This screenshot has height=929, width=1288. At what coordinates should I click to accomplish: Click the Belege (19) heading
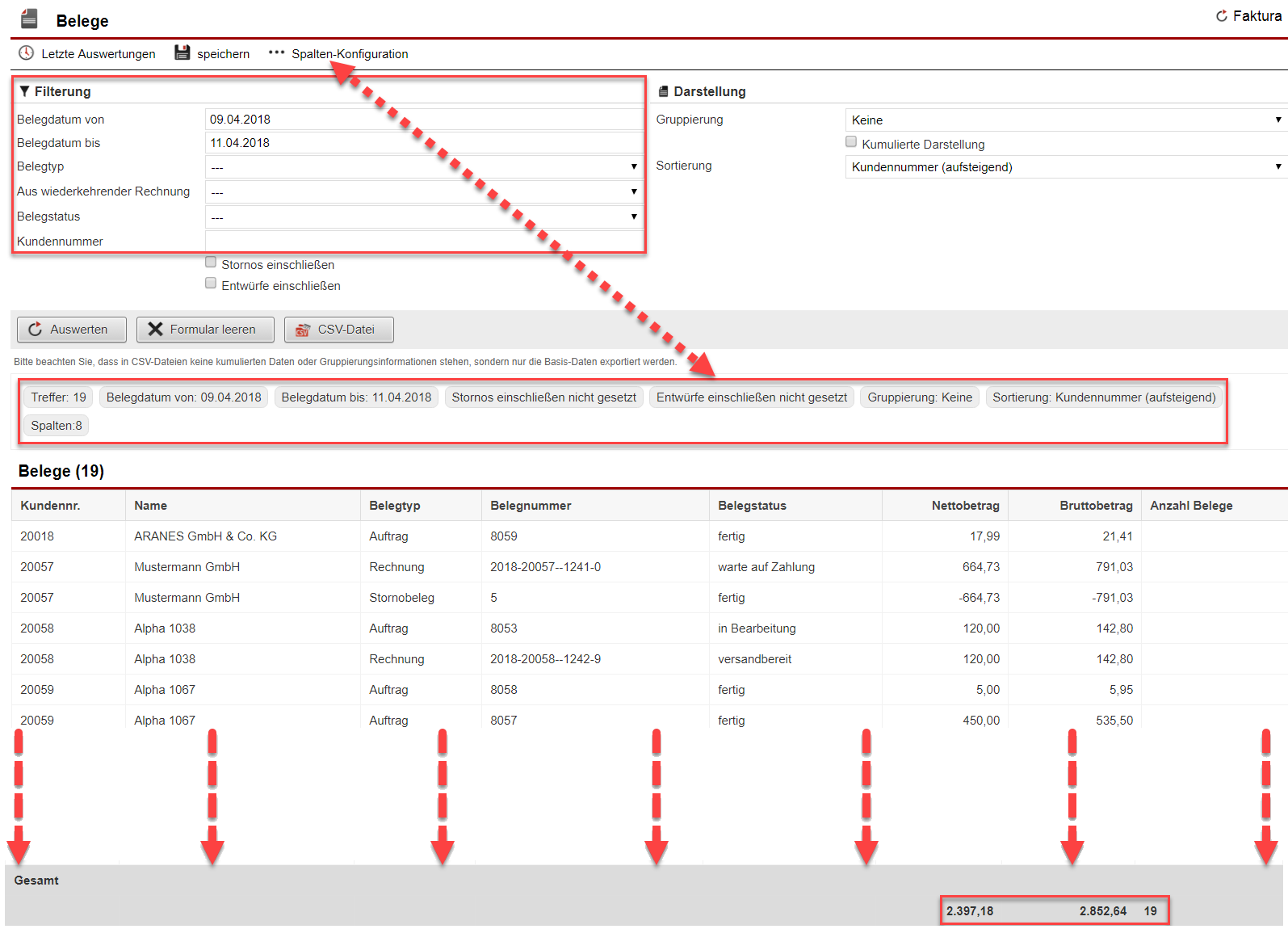tap(61, 471)
